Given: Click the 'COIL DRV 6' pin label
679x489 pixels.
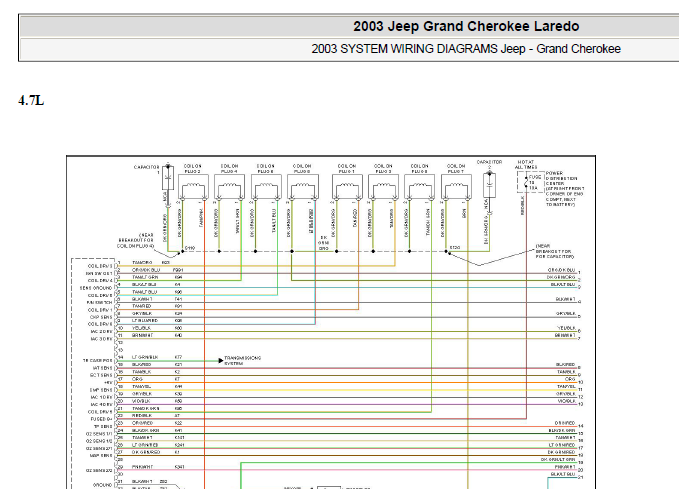Looking at the screenshot, I should pos(100,295).
